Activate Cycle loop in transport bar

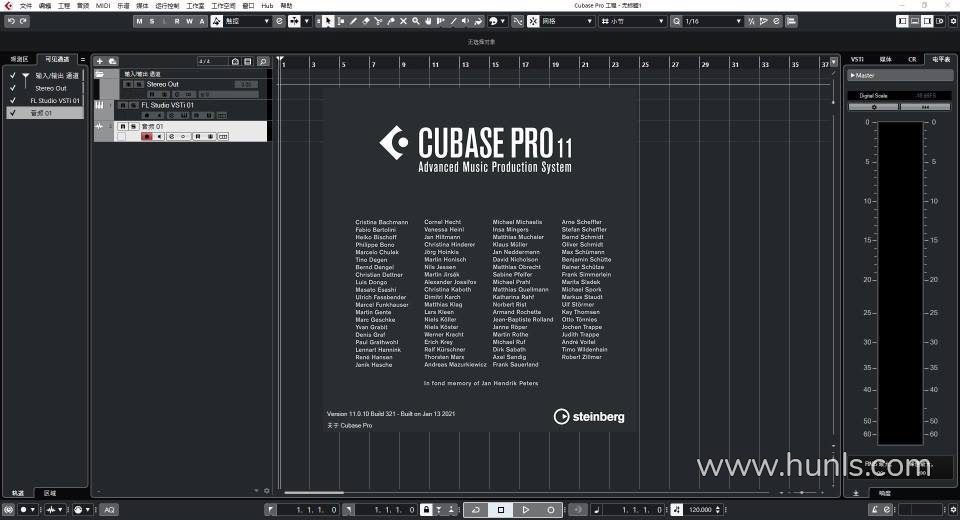(x=476, y=510)
